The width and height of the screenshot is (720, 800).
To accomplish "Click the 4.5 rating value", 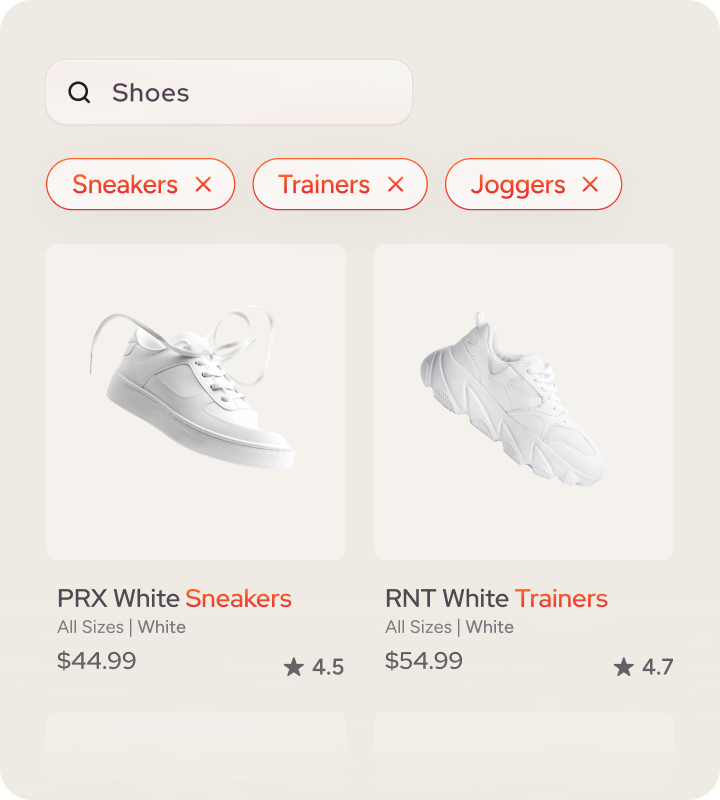I will click(x=328, y=667).
